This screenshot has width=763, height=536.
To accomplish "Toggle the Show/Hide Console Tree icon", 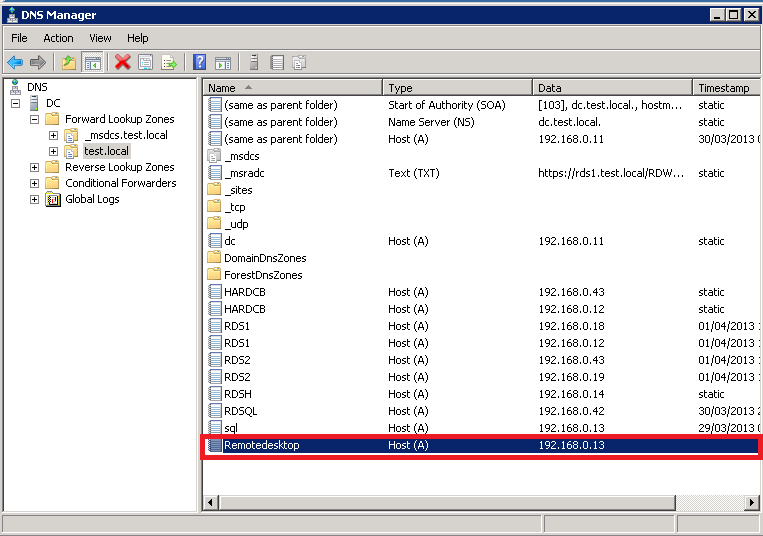I will coord(92,63).
